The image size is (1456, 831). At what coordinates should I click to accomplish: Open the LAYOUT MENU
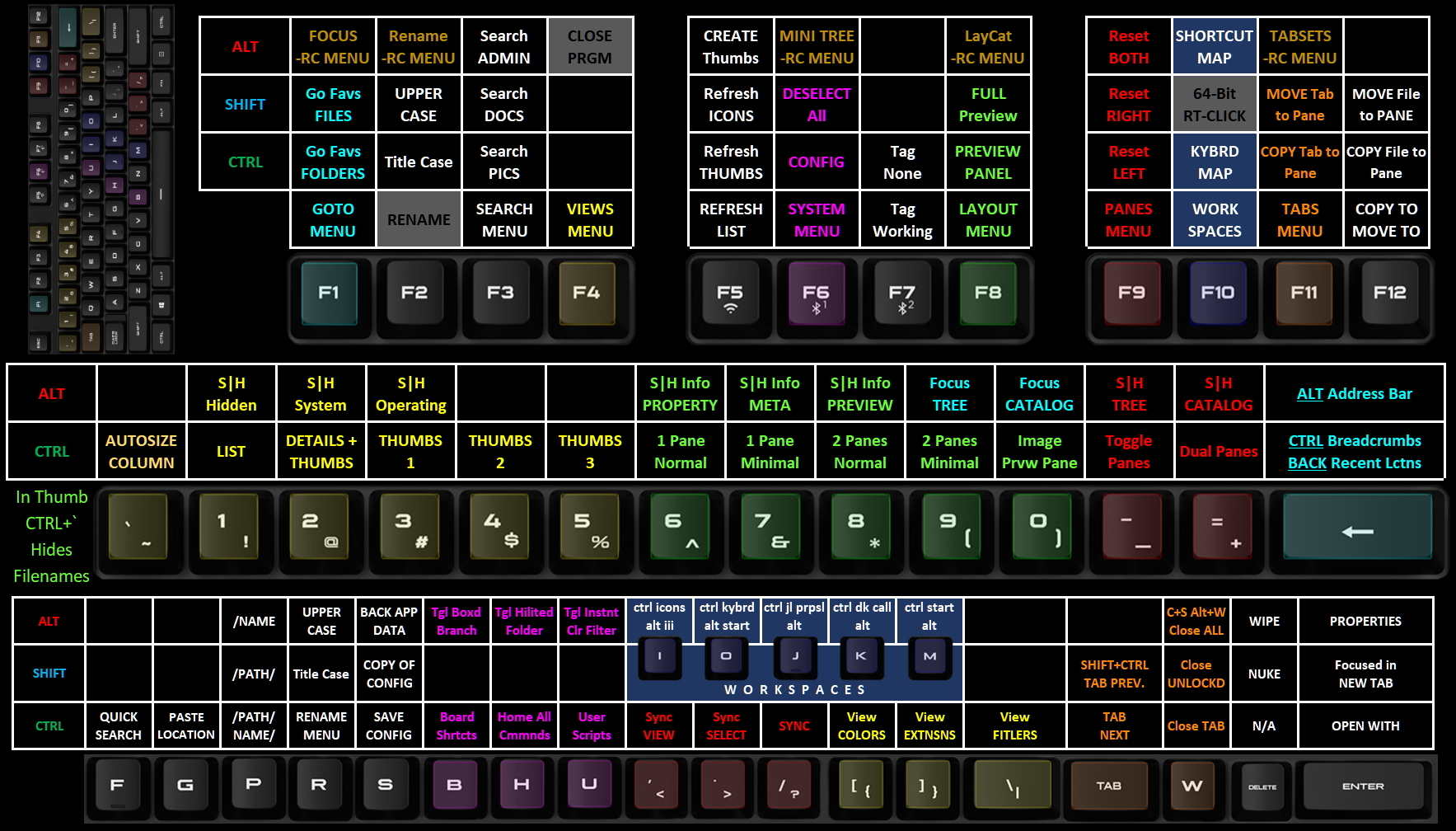pyautogui.click(x=988, y=219)
